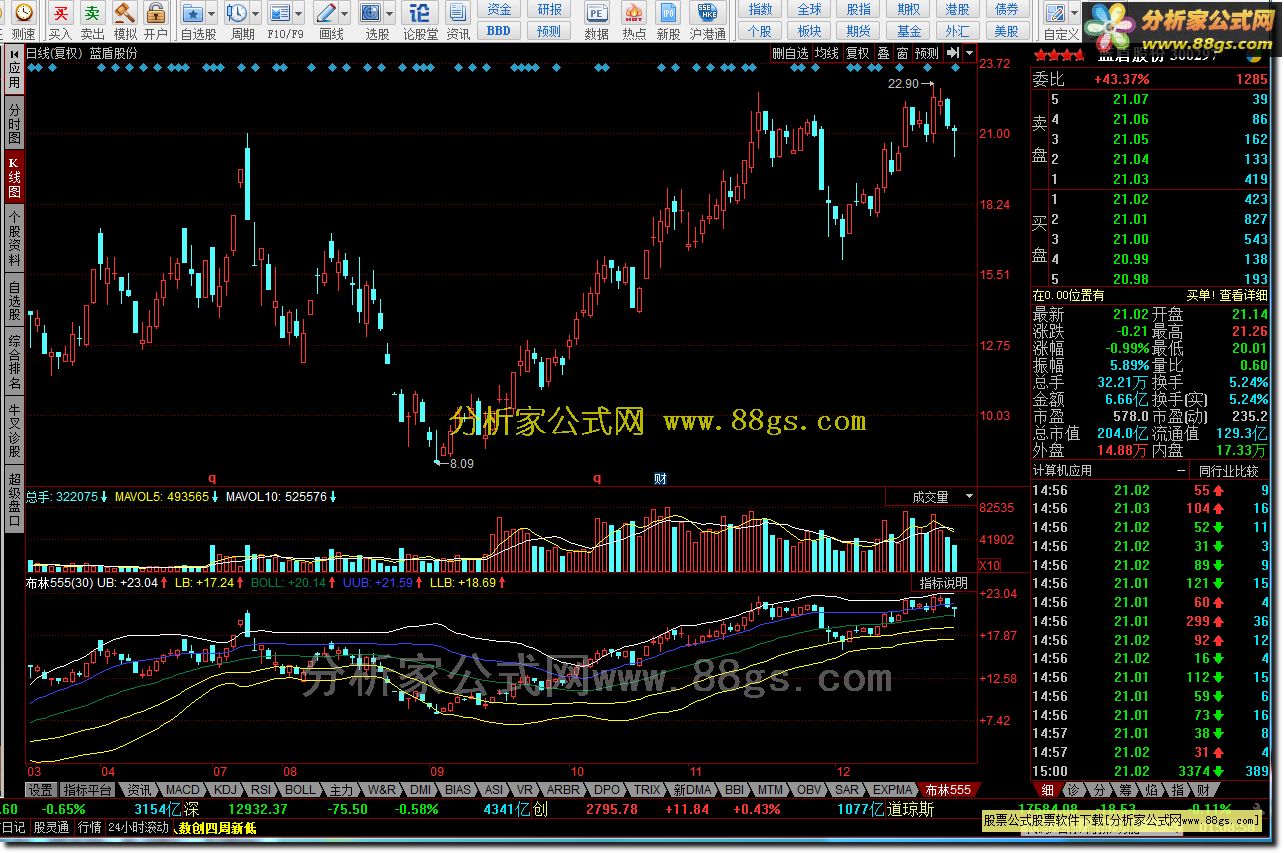Viewport: 1284px width, 853px height.
Task: Open the 沪港通 SSE-HKE icon
Action: coord(708,13)
